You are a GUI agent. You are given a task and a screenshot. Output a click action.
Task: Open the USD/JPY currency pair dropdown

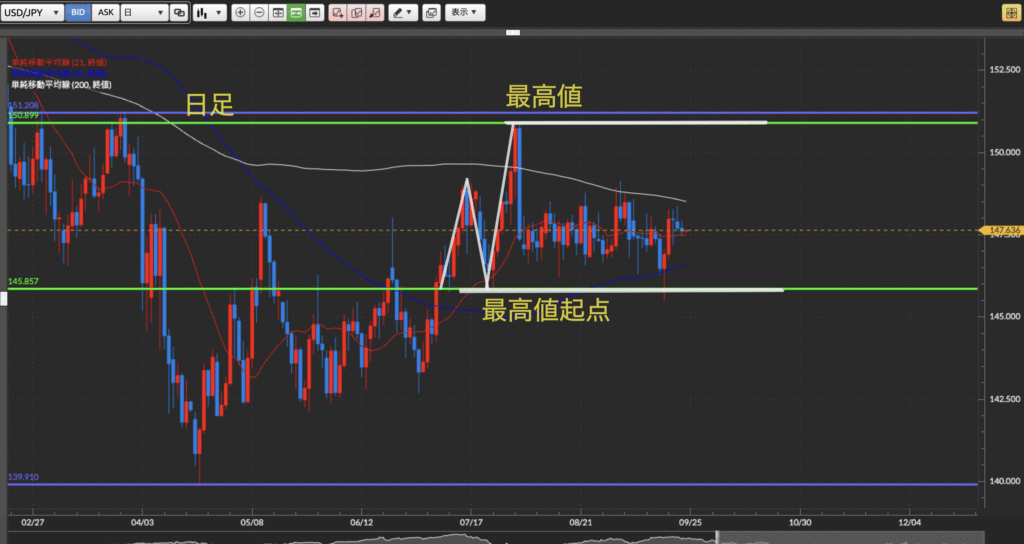pyautogui.click(x=32, y=13)
